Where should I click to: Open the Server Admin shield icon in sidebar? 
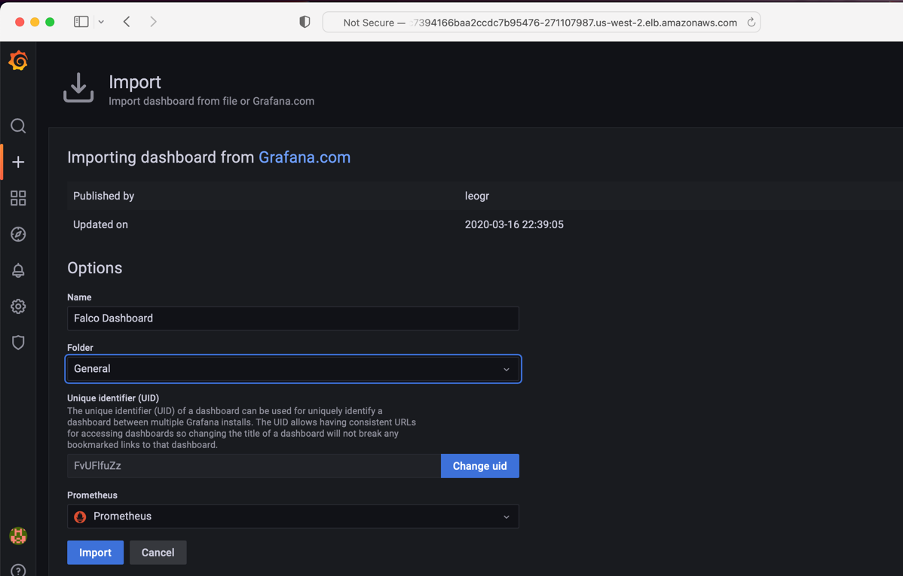18,342
